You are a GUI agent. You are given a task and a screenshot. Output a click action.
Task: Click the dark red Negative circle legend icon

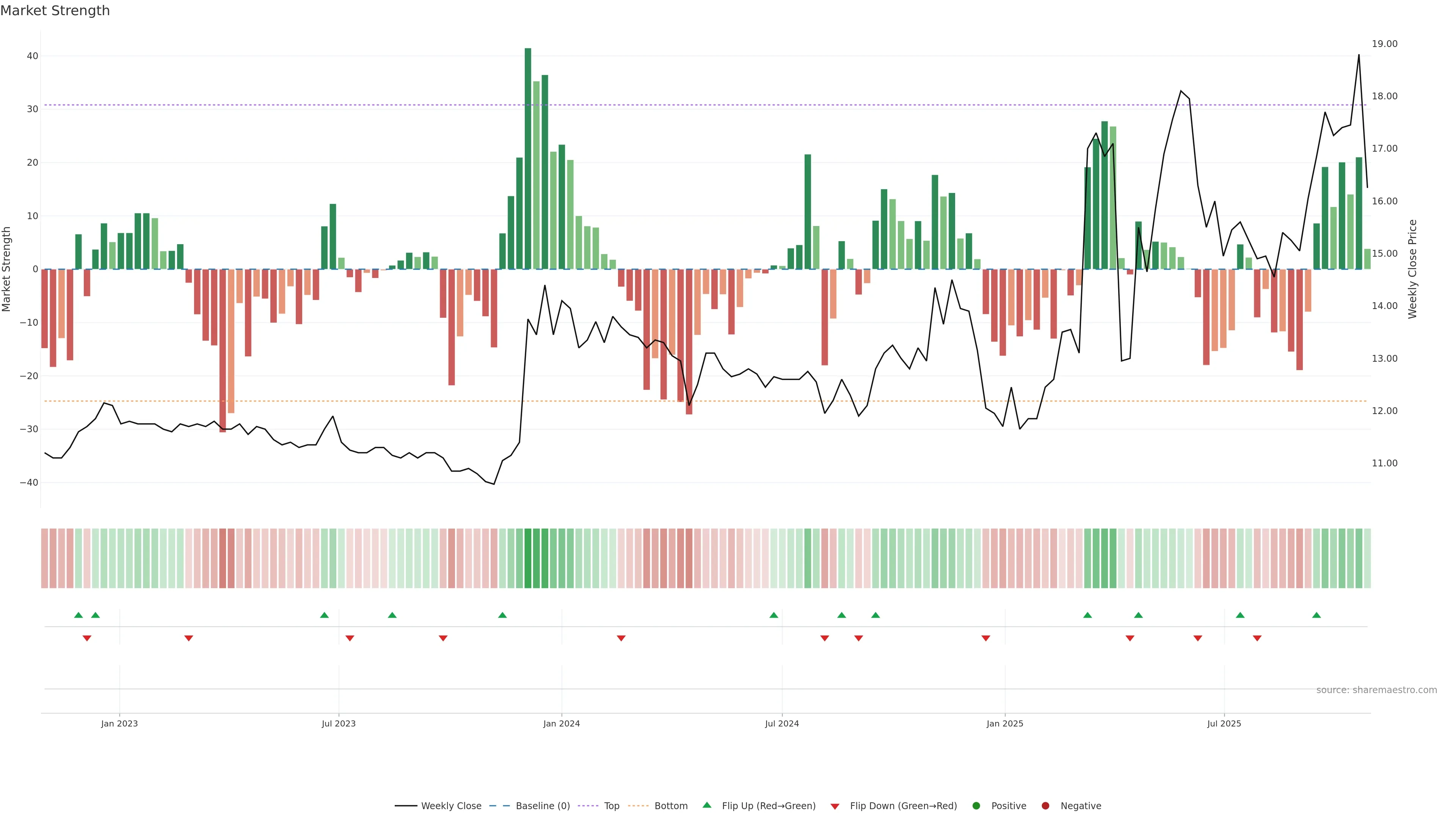[1045, 806]
